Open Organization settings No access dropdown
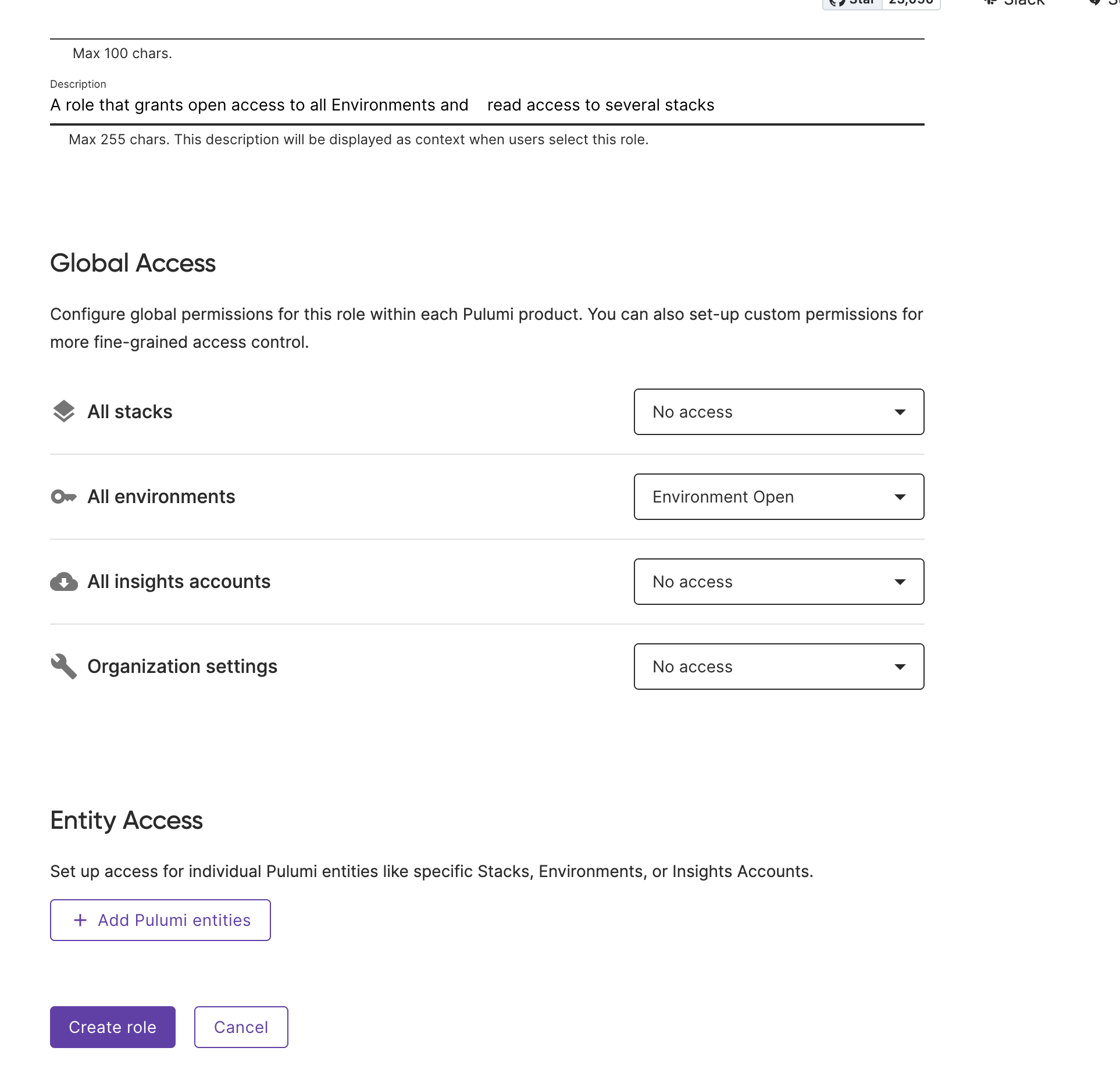Screen dimensions: 1120x1069 coord(778,667)
